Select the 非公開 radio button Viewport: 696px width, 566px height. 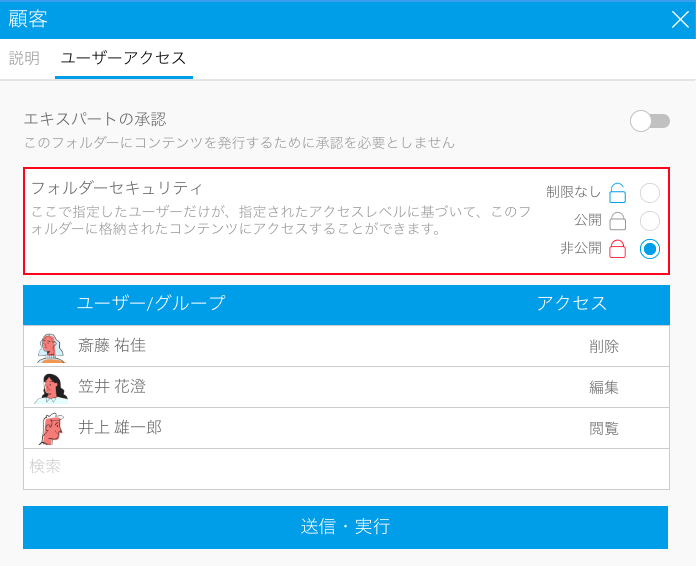click(650, 249)
